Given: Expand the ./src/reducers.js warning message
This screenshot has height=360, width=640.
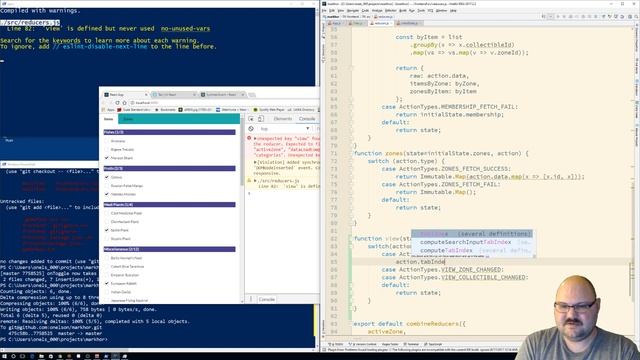Looking at the screenshot, I should tap(255, 180).
